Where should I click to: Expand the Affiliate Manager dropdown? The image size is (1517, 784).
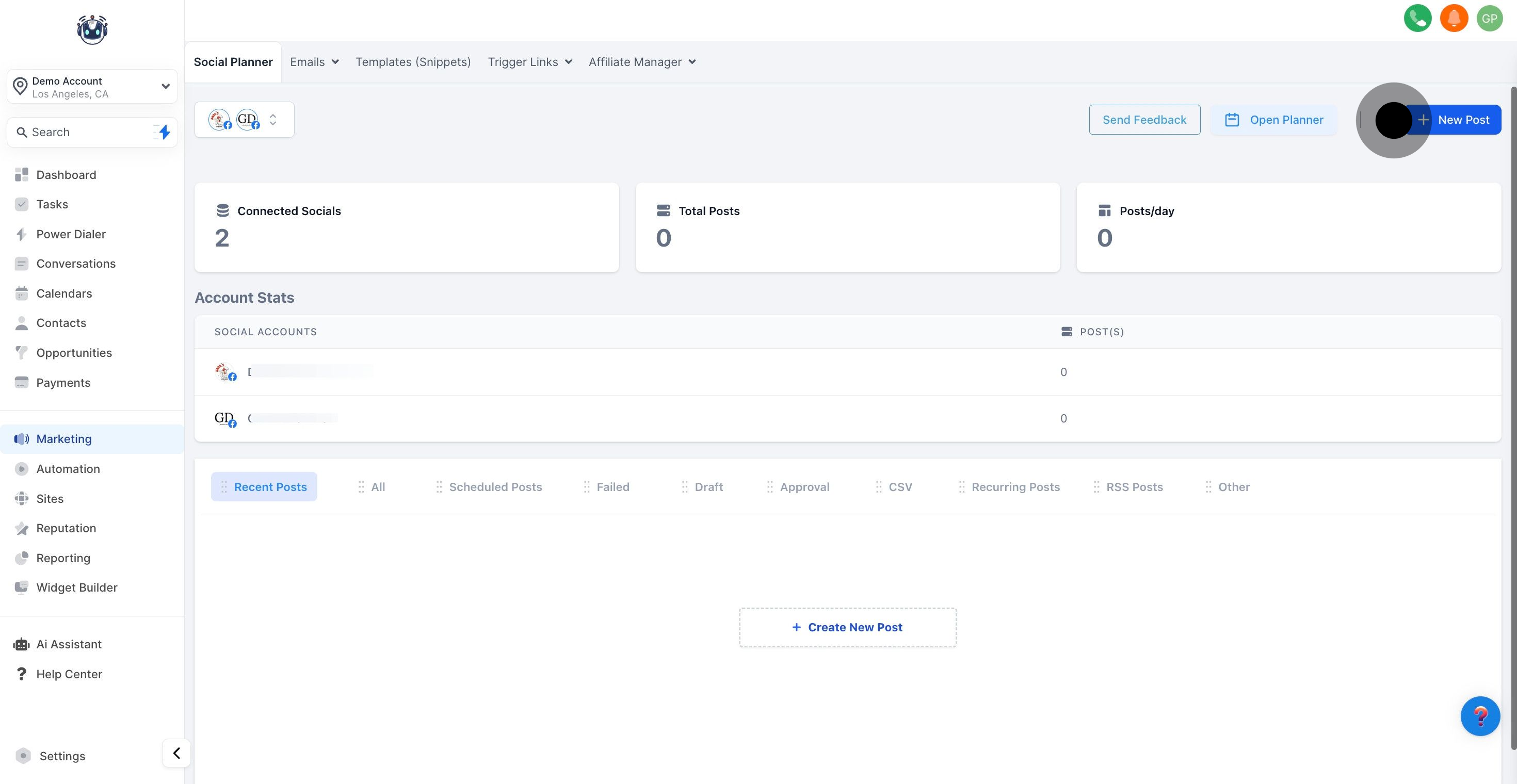(x=642, y=62)
